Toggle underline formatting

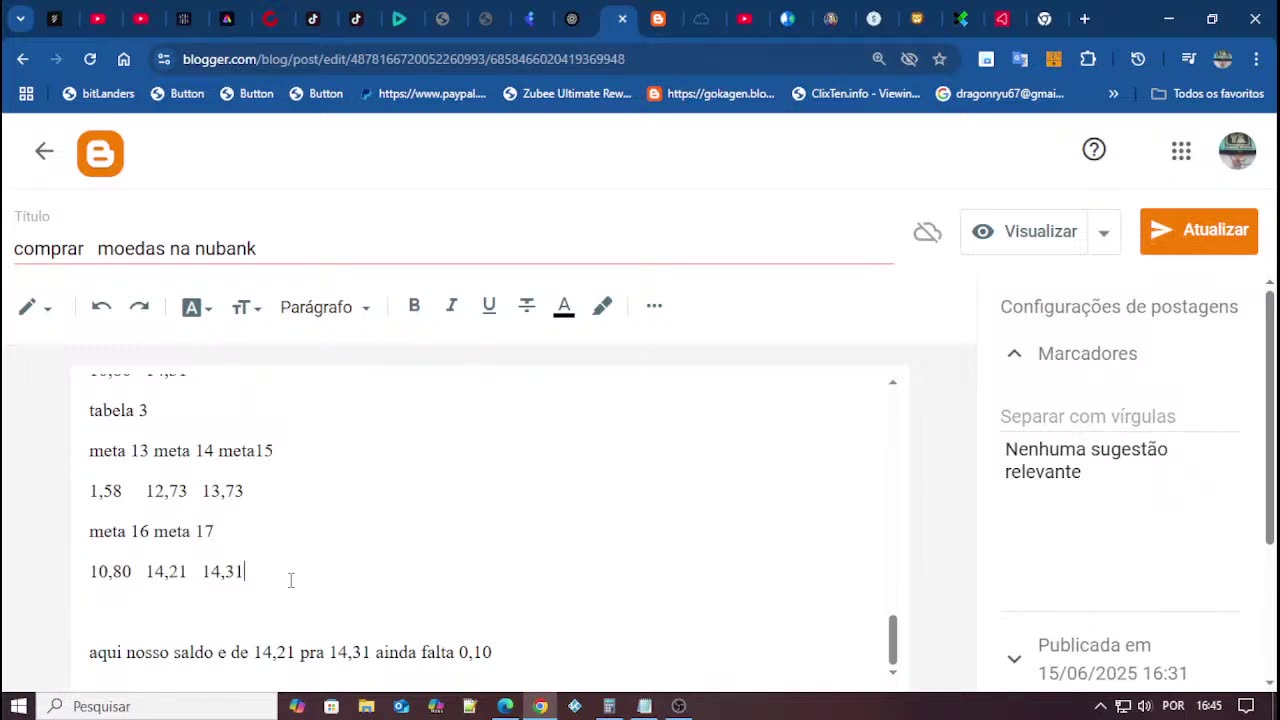[489, 306]
